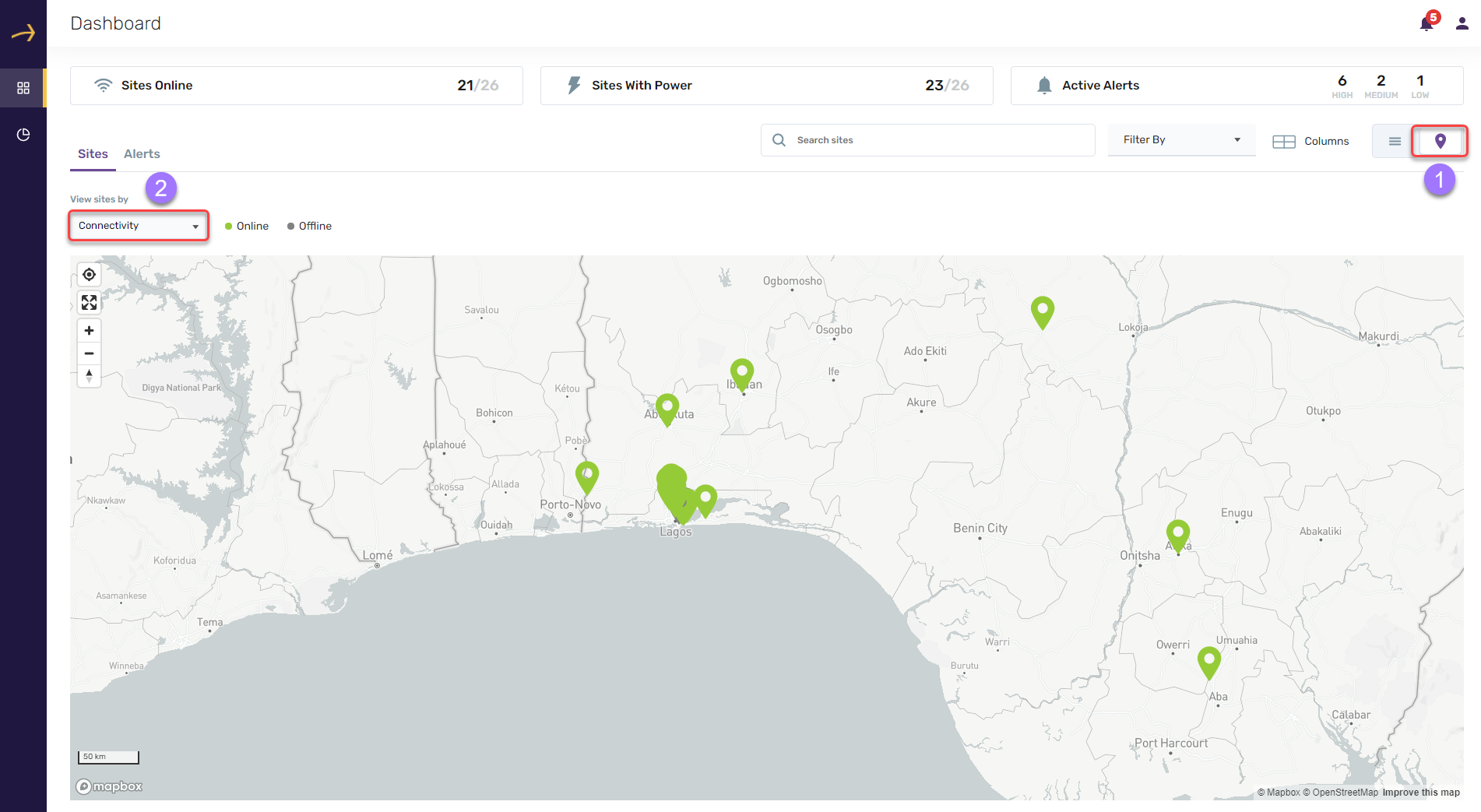The height and width of the screenshot is (812, 1481).
Task: Click the Offline legend entry
Action: coord(309,226)
